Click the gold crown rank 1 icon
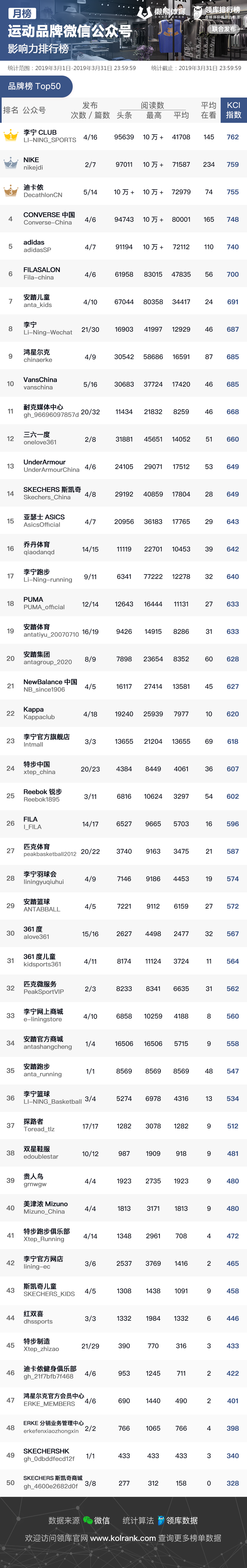This screenshot has height=1568, width=247. pos(10,136)
